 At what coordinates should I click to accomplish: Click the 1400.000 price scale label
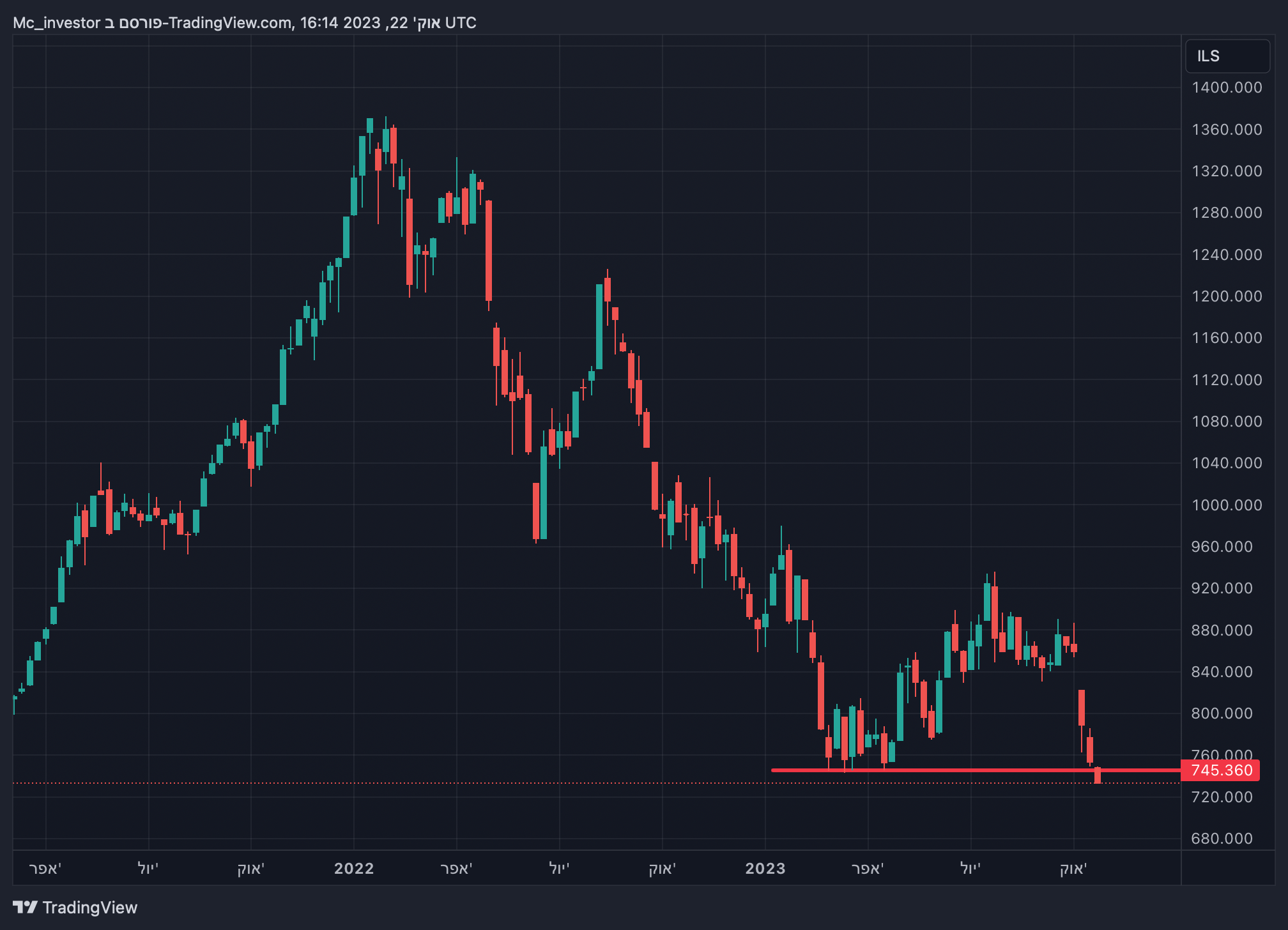click(x=1227, y=88)
